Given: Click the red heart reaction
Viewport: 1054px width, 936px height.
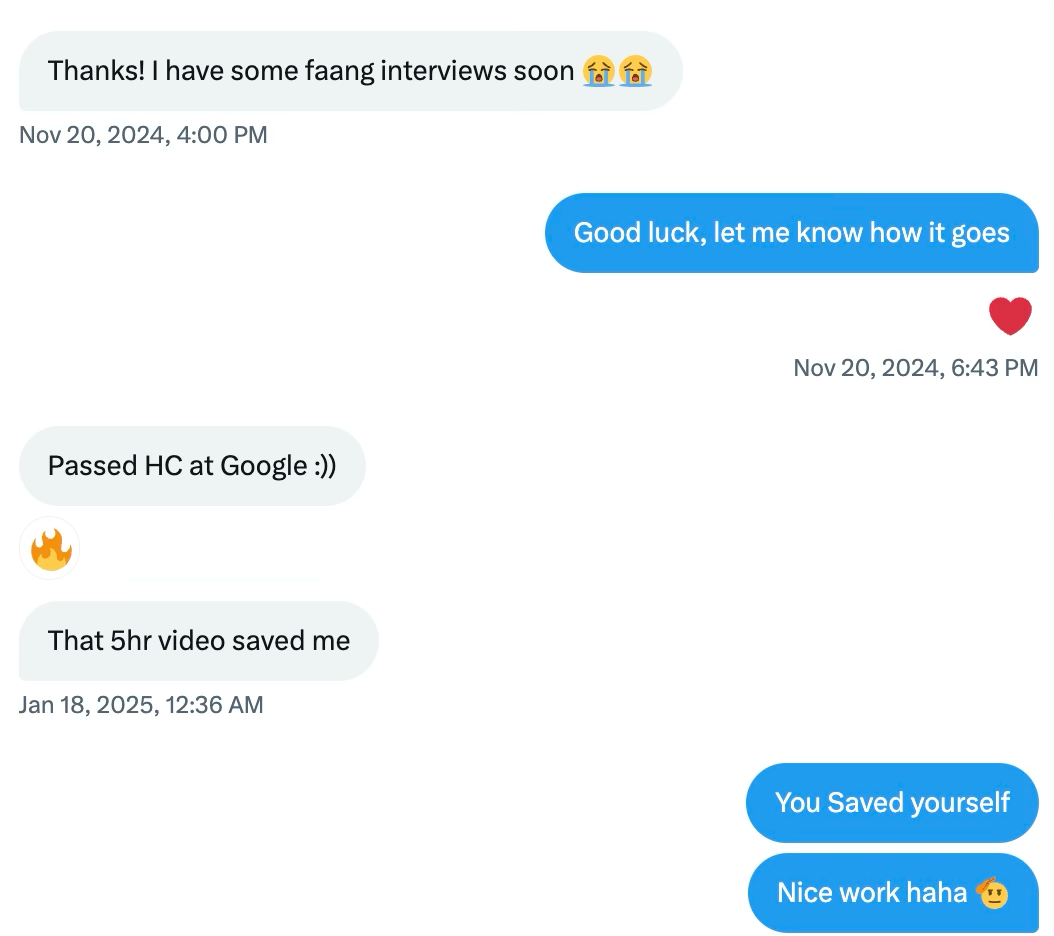Looking at the screenshot, I should click(x=1010, y=317).
